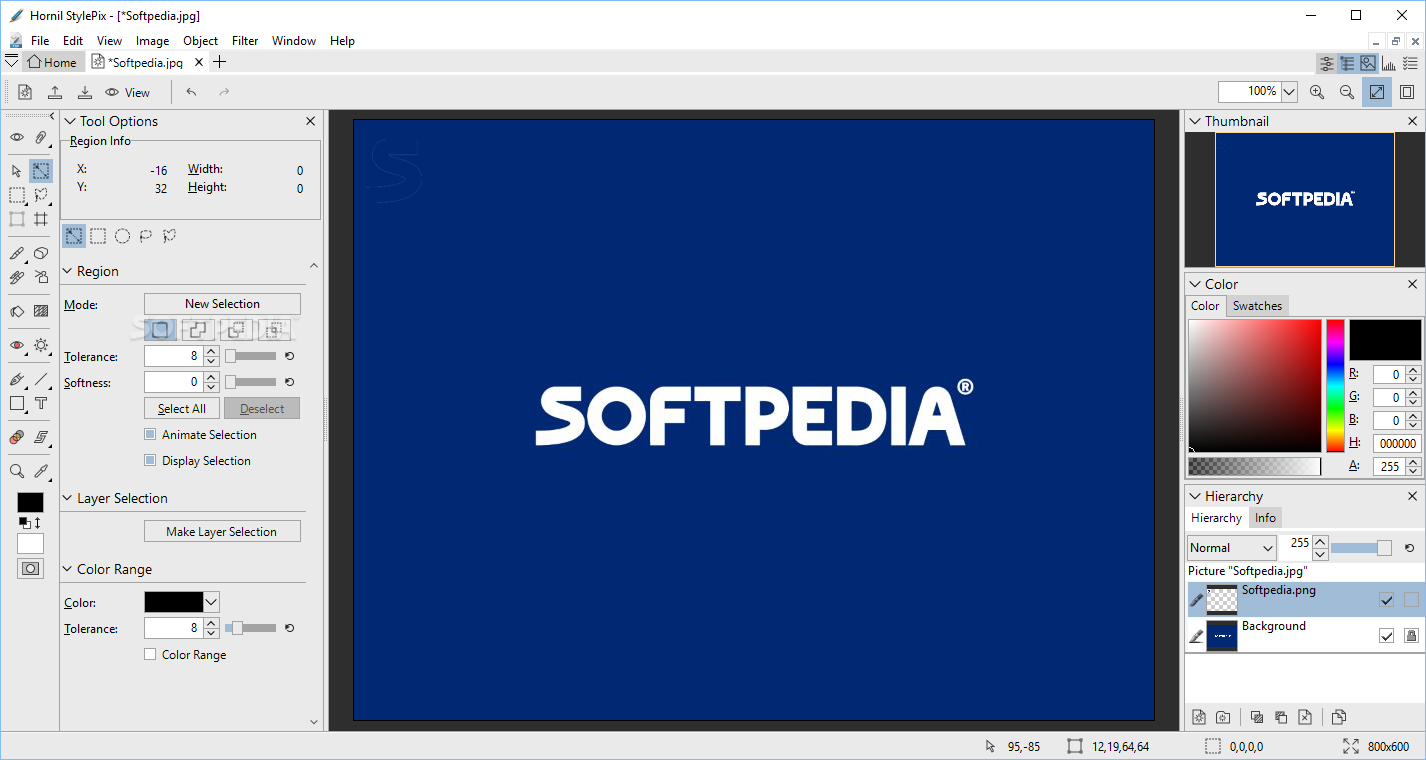
Task: Toggle Fit to window view button
Action: pyautogui.click(x=1377, y=92)
